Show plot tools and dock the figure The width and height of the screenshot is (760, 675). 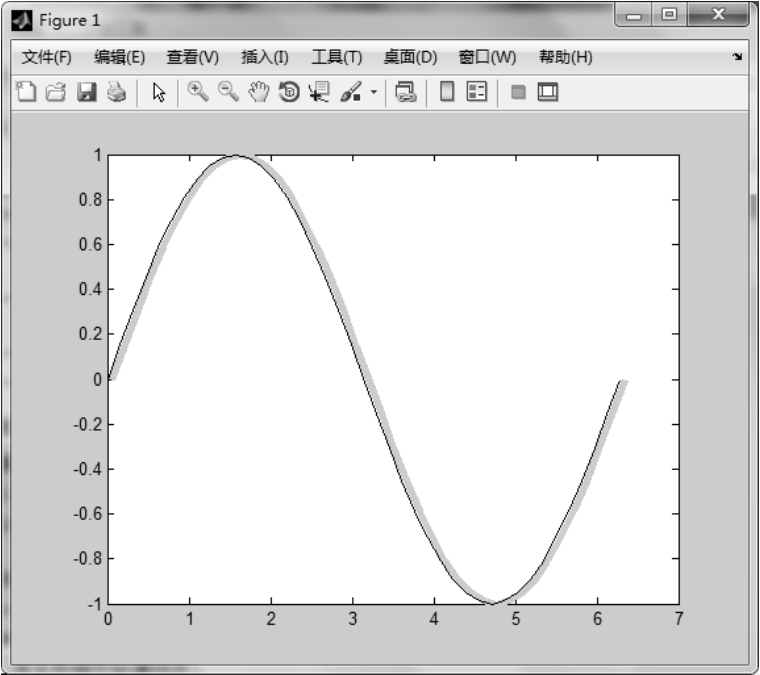(547, 93)
